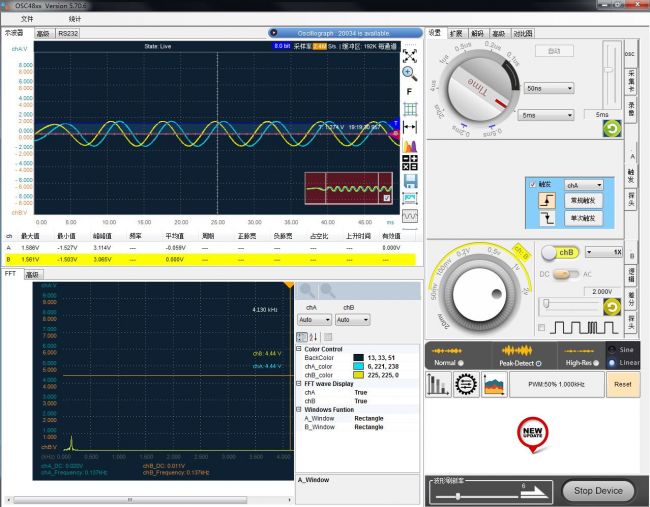This screenshot has height=507, width=650.
Task: Click the blue play icon in status banner
Action: pyautogui.click(x=273, y=33)
